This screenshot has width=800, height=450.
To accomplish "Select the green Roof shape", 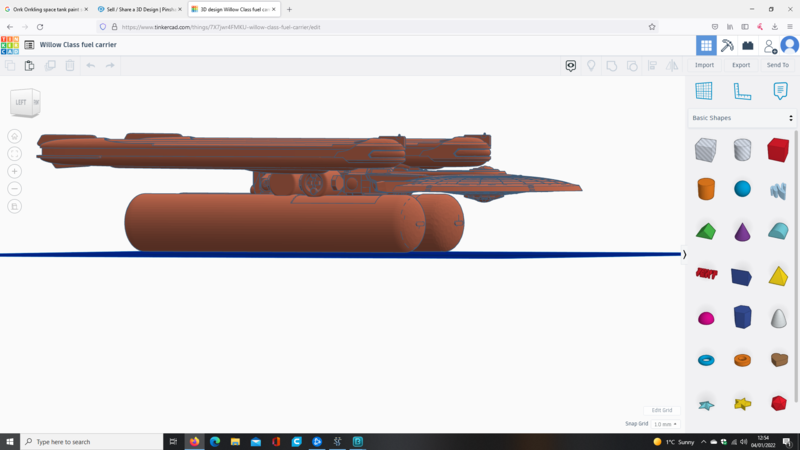I will click(x=706, y=232).
